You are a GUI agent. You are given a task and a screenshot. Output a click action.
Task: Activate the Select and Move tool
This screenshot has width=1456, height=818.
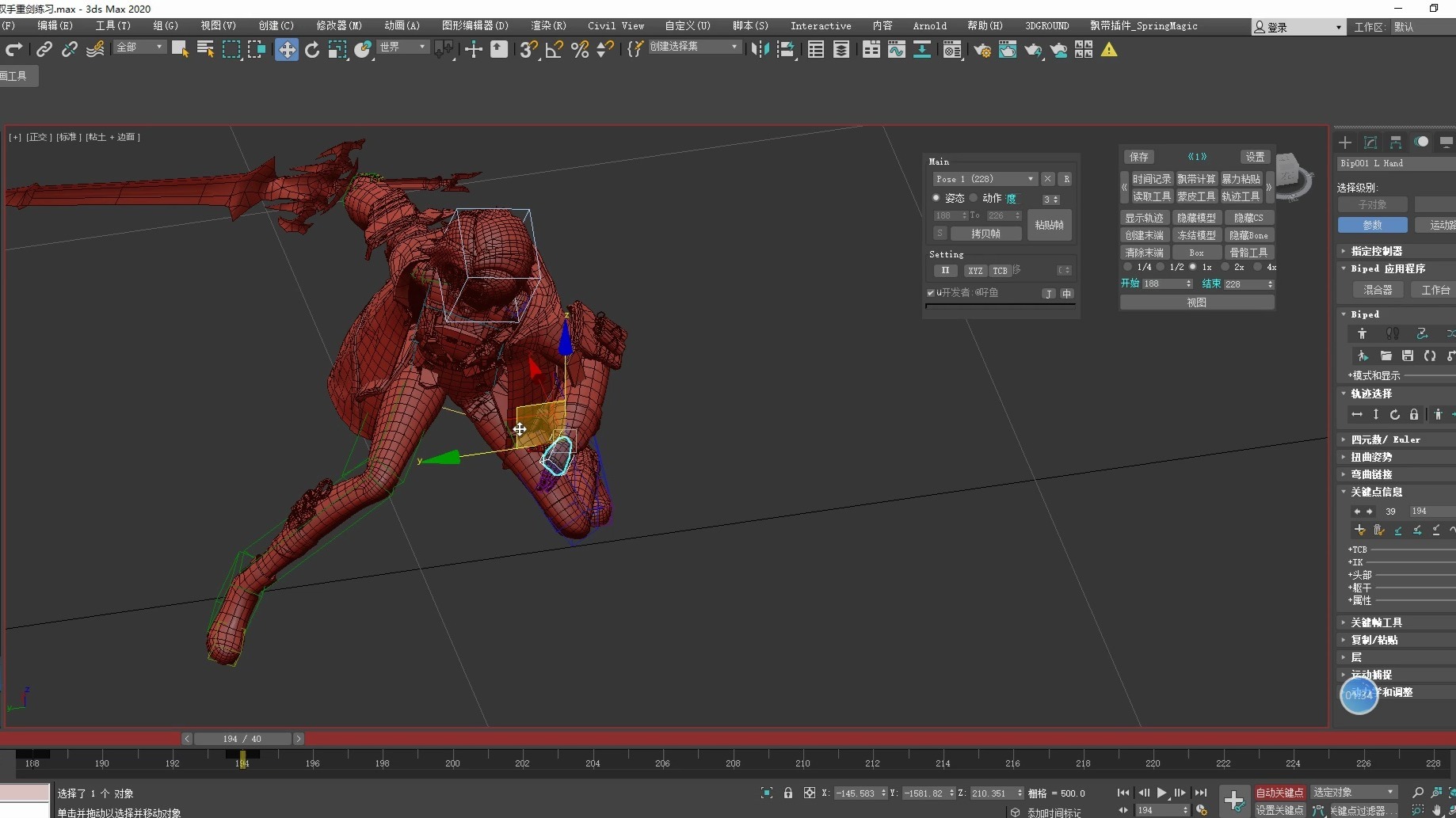[x=286, y=50]
